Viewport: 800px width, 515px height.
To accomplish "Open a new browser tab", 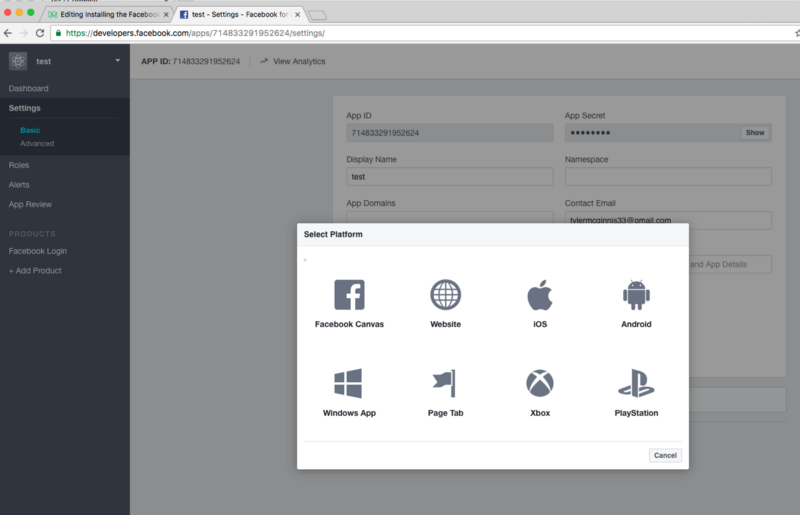I will pos(317,15).
